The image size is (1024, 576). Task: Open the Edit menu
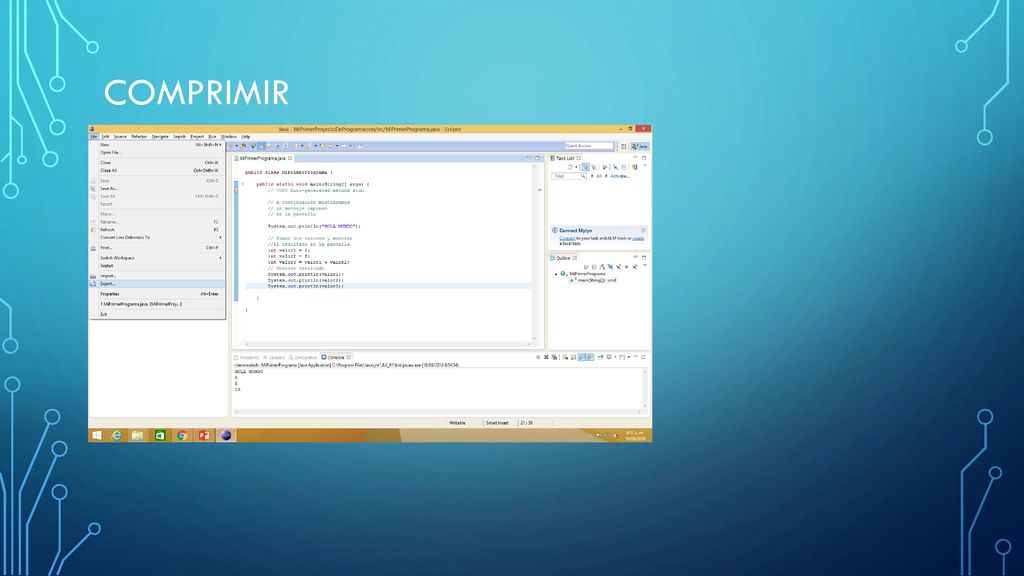tap(105, 136)
